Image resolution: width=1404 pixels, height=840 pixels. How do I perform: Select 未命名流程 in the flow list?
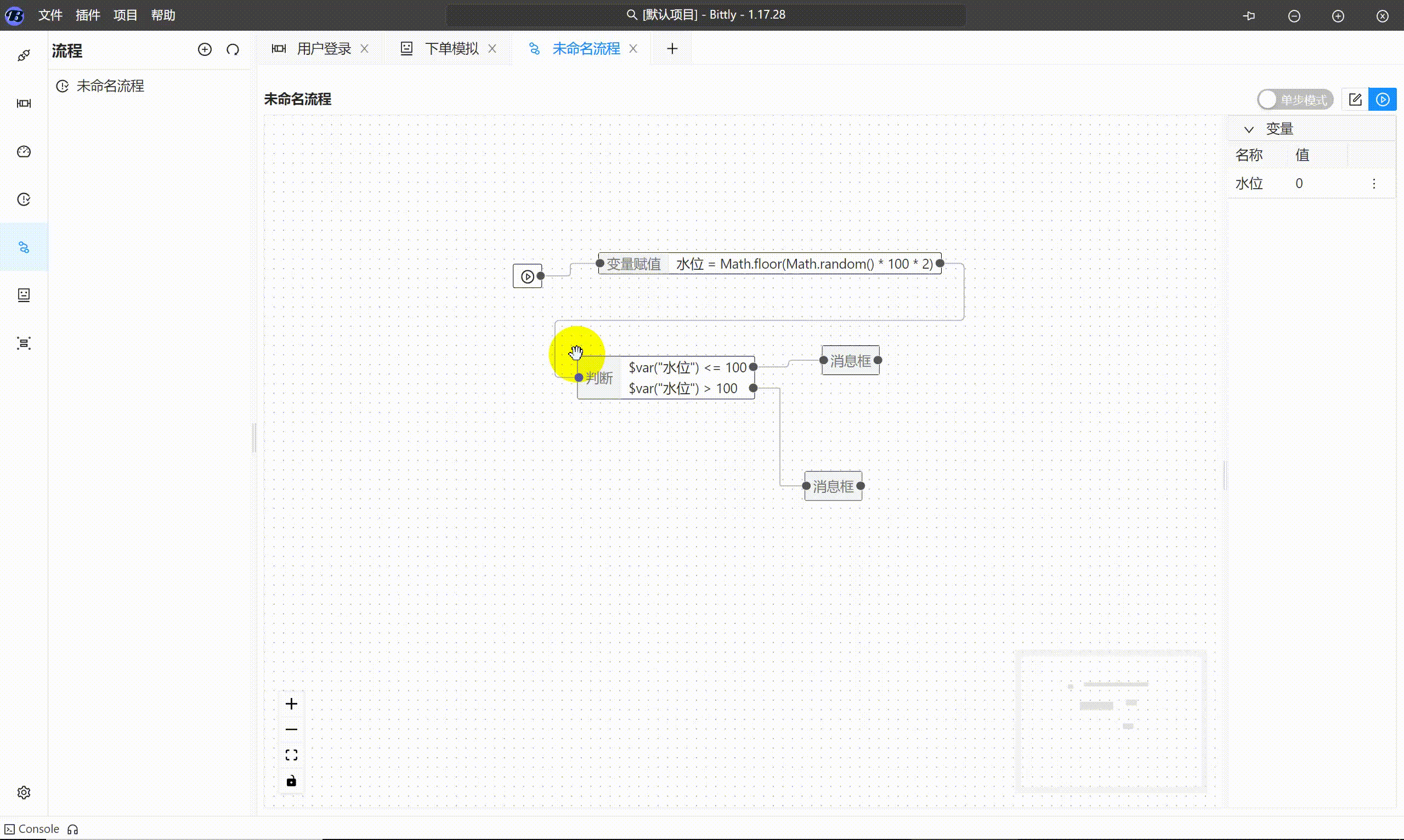tap(110, 86)
